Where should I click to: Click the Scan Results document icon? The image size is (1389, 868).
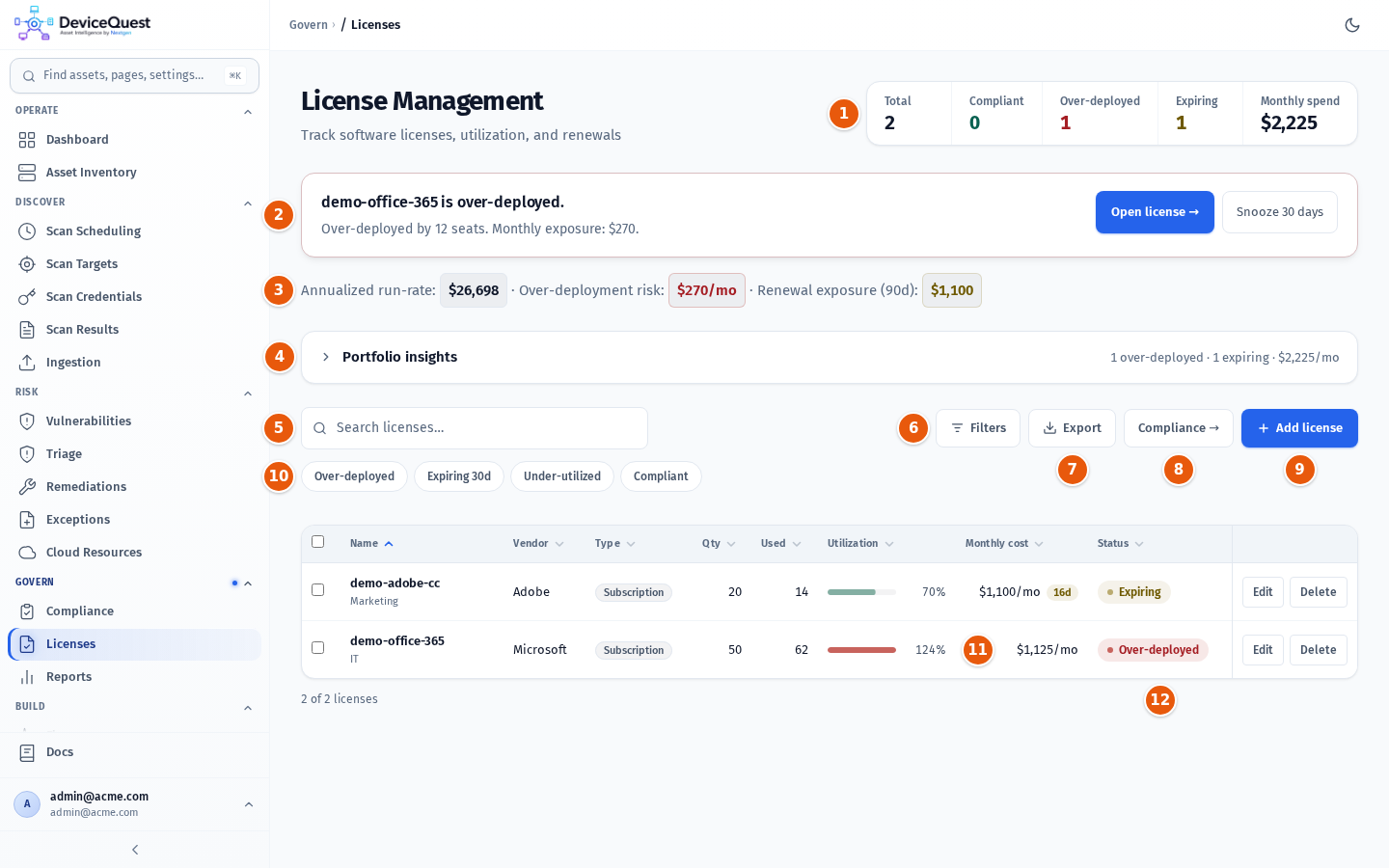pos(27,330)
